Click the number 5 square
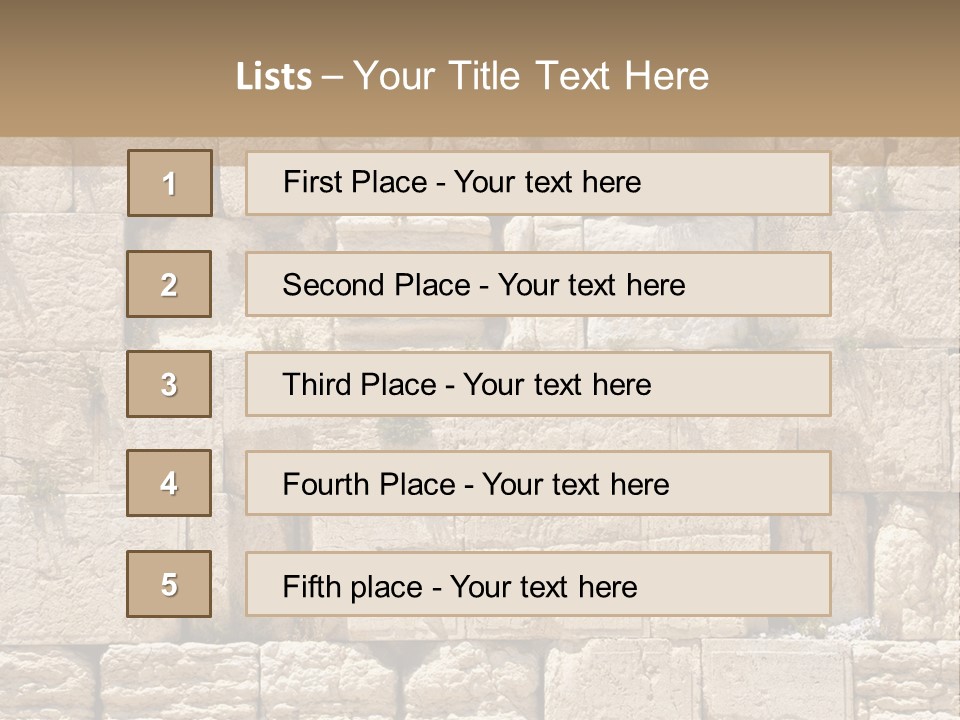 (169, 584)
